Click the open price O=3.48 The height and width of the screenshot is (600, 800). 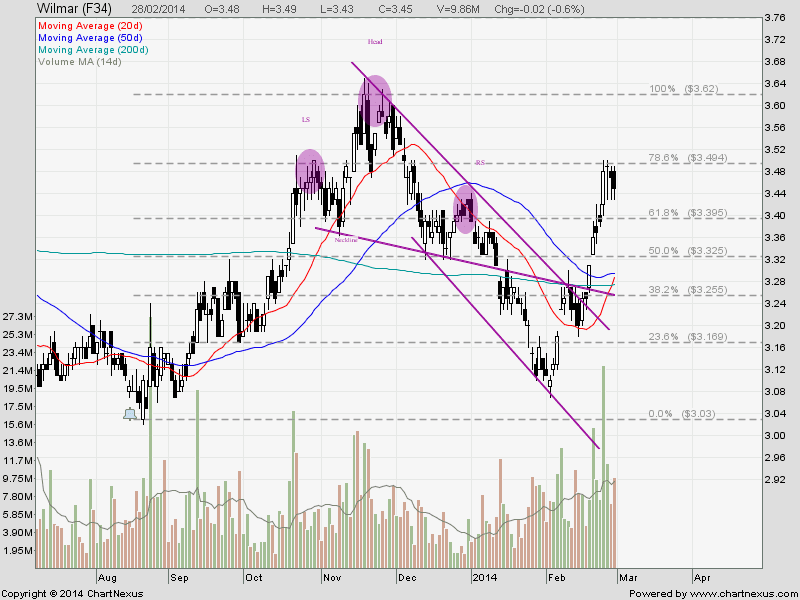(223, 9)
